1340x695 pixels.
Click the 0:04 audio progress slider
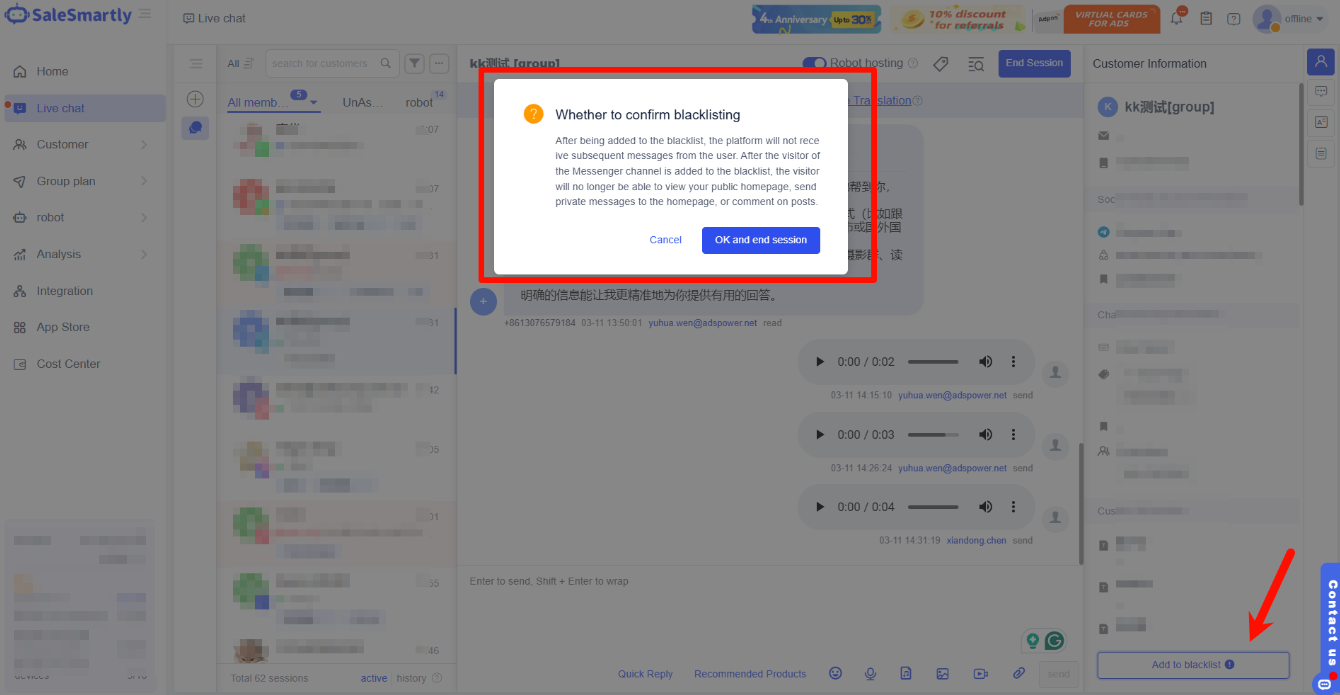click(x=932, y=507)
